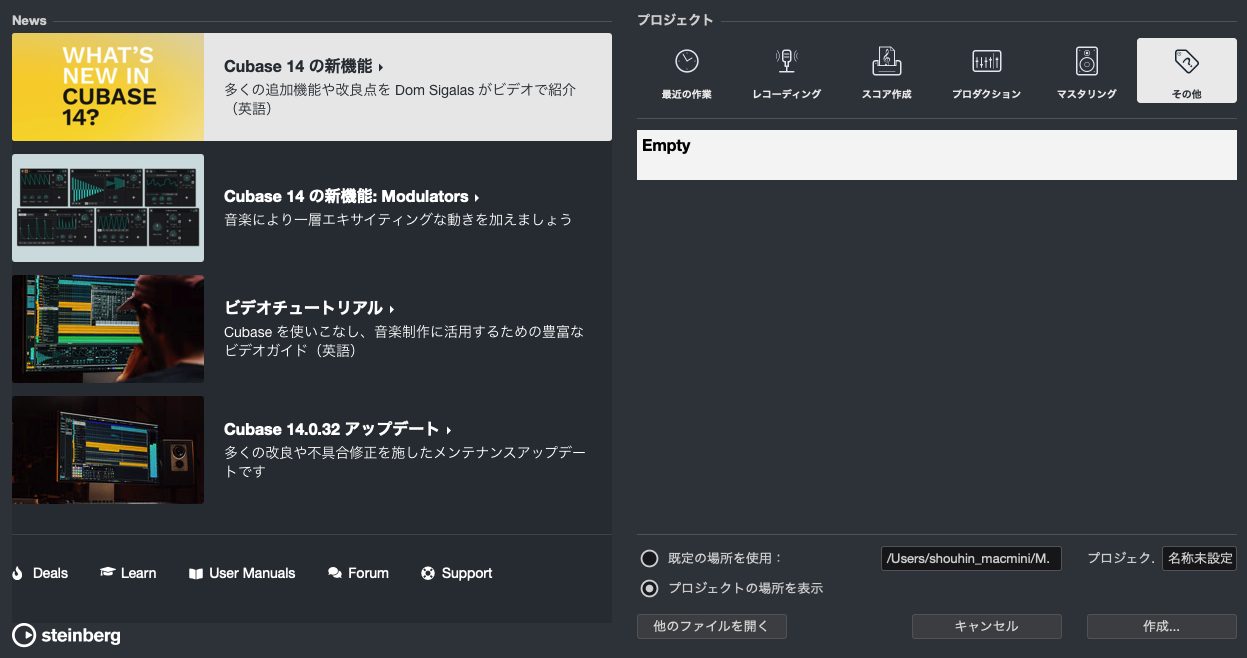Click the Forum speech bubbles icon
This screenshot has width=1247, height=658.
[335, 573]
